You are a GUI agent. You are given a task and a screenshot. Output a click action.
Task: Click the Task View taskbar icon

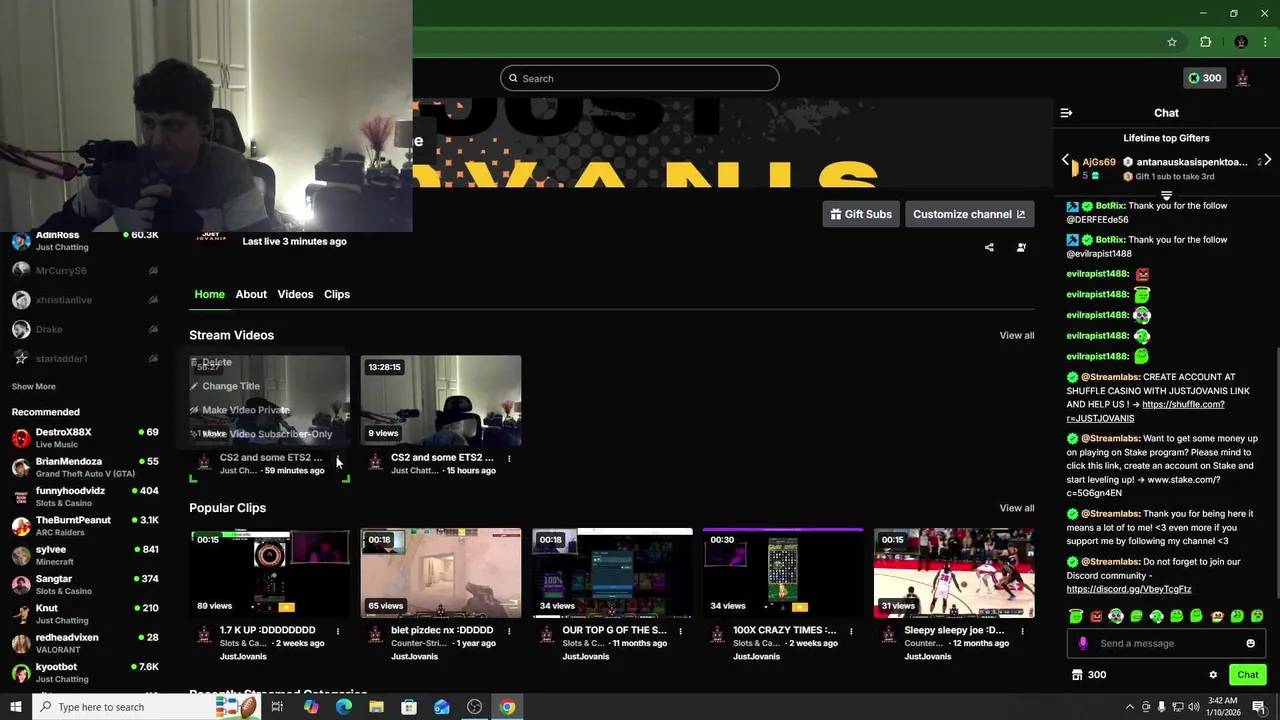click(x=277, y=707)
